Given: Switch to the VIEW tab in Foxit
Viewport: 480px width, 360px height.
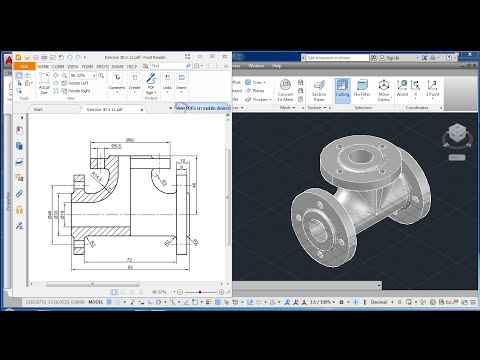Looking at the screenshot, I should pos(73,67).
